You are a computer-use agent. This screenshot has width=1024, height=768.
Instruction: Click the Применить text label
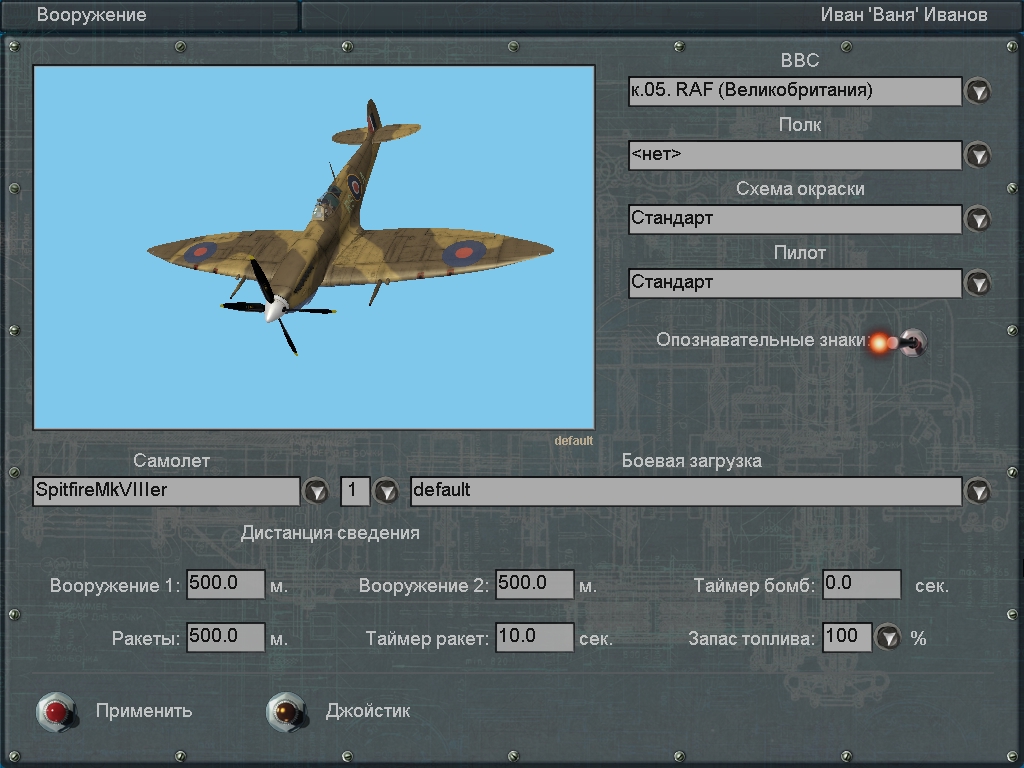tap(144, 711)
